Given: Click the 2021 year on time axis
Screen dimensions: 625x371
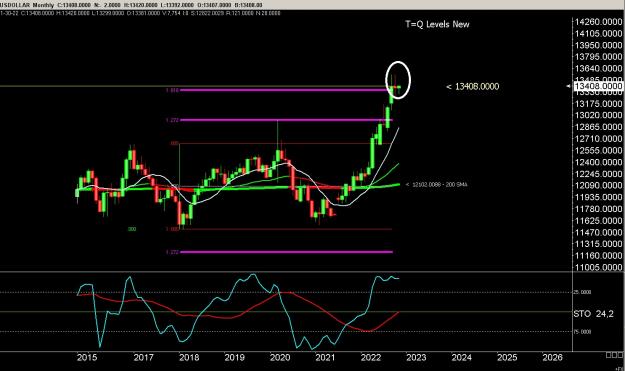Looking at the screenshot, I should [x=325, y=357].
